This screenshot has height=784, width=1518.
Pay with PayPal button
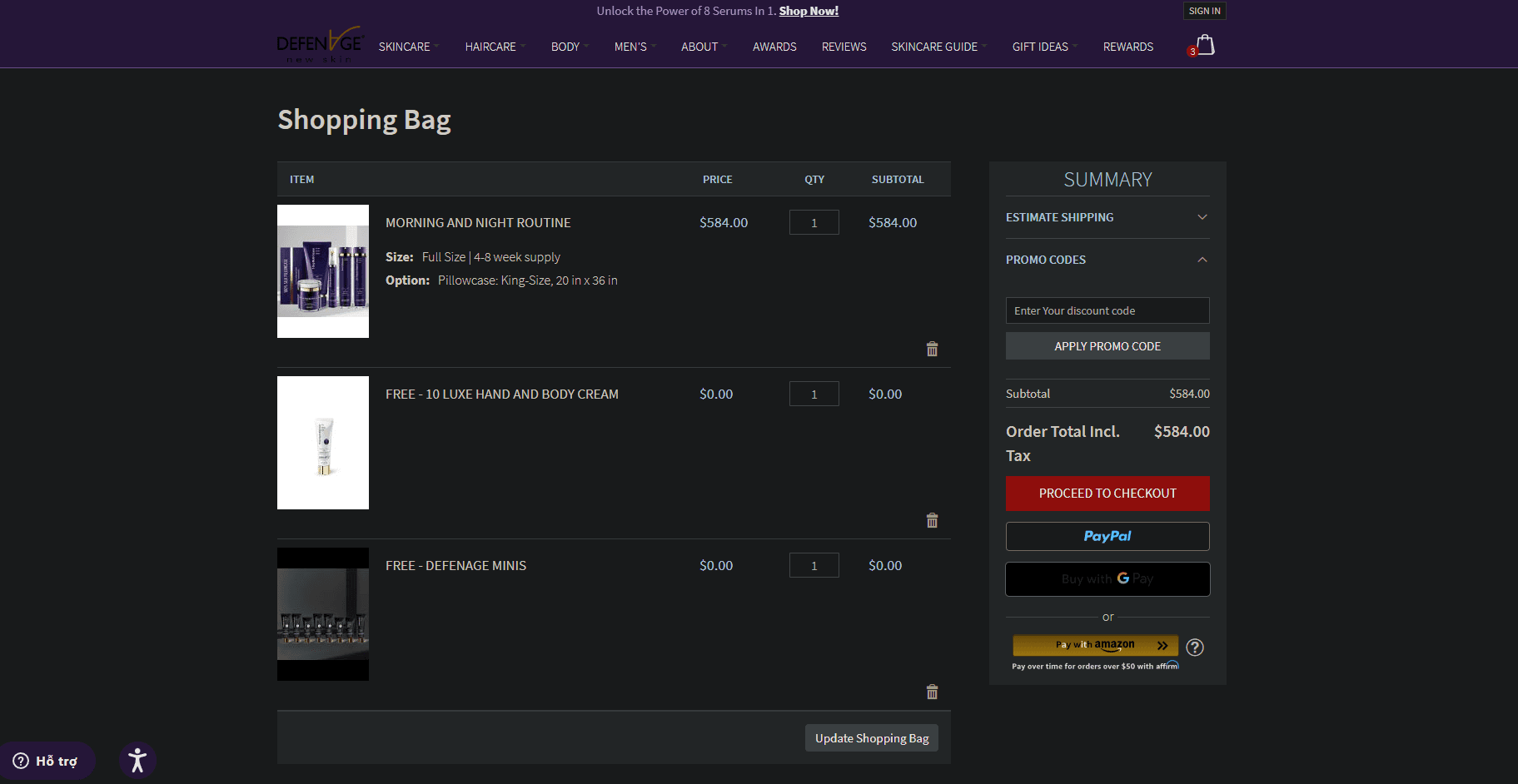[x=1107, y=536]
